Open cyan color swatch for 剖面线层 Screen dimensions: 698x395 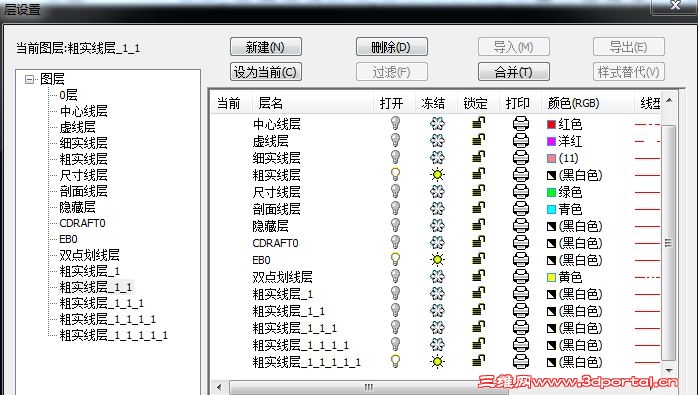tap(551, 209)
